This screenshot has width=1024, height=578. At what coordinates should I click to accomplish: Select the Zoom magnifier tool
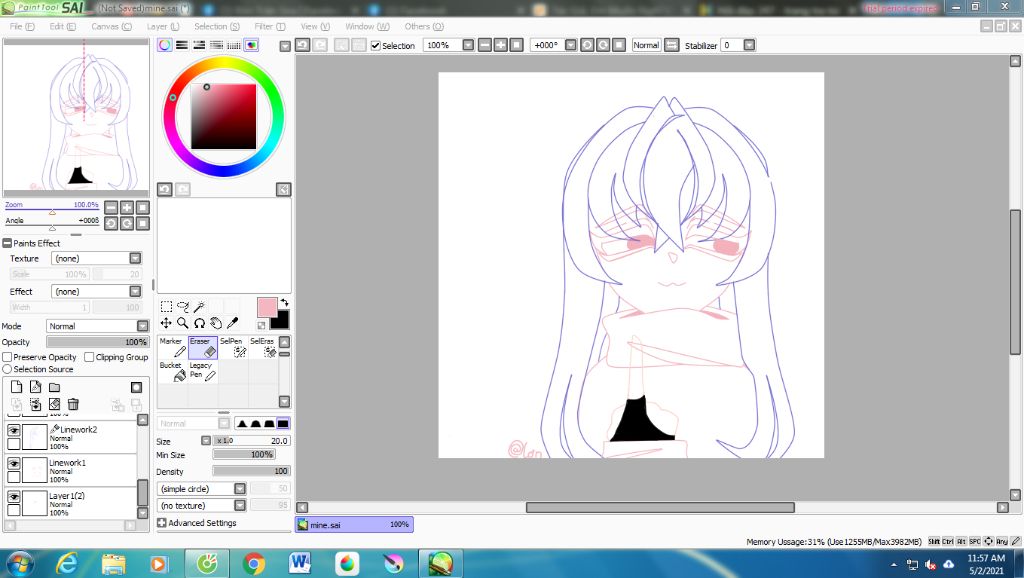pos(183,323)
